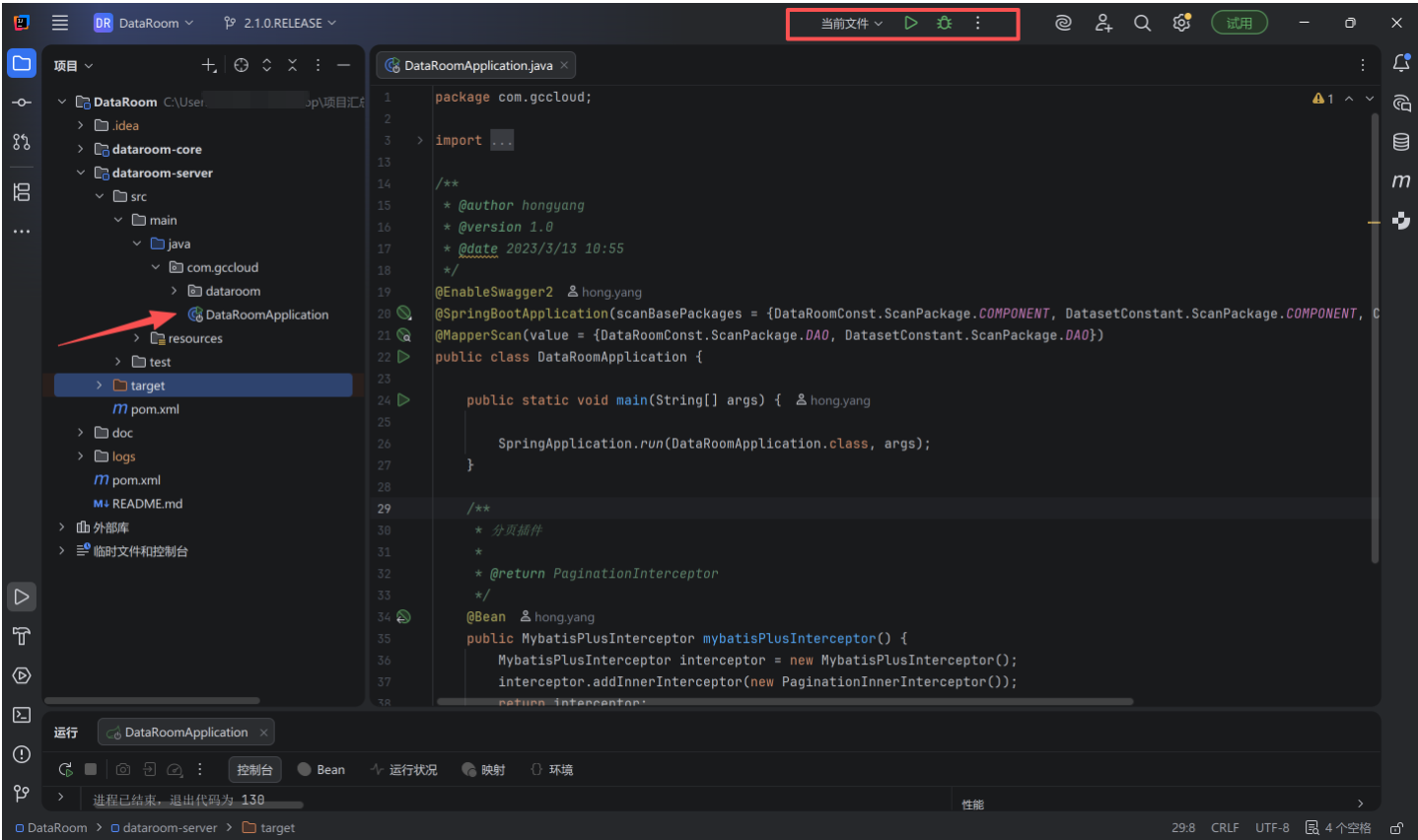The width and height of the screenshot is (1418, 840).
Task: Collapse all nodes in project tree
Action: [x=292, y=65]
